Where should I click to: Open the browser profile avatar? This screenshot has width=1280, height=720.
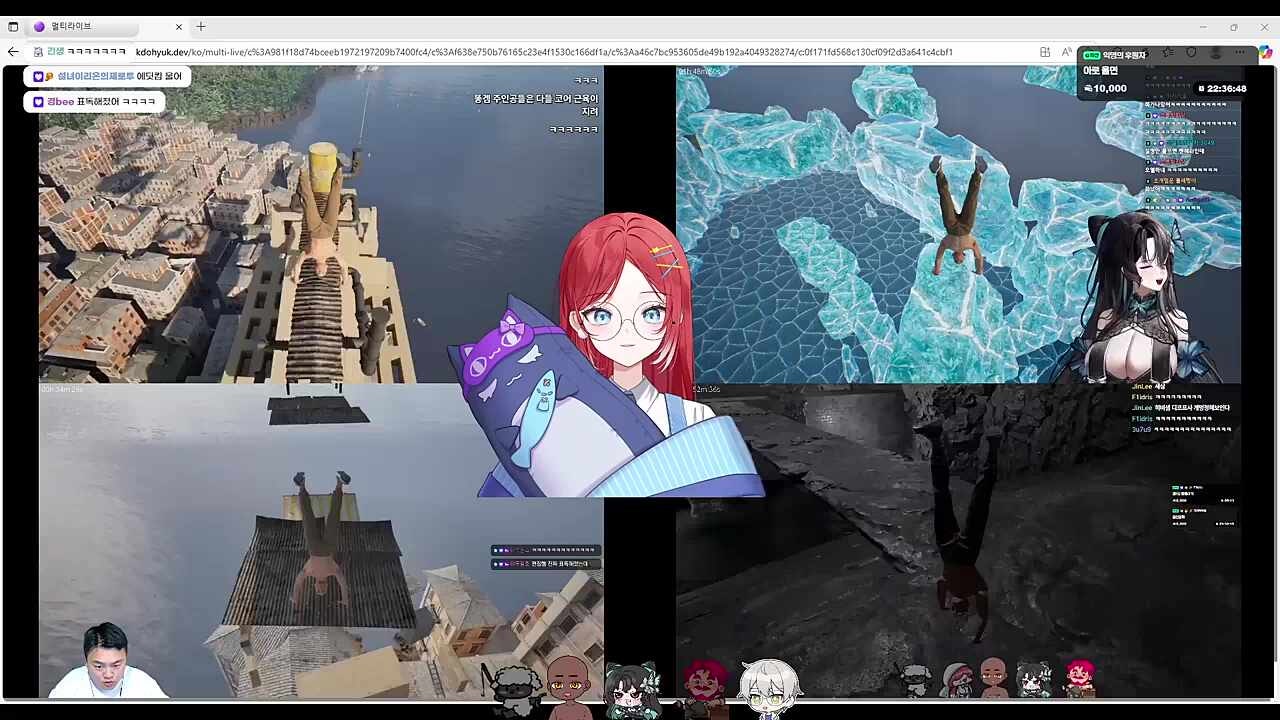(1215, 52)
